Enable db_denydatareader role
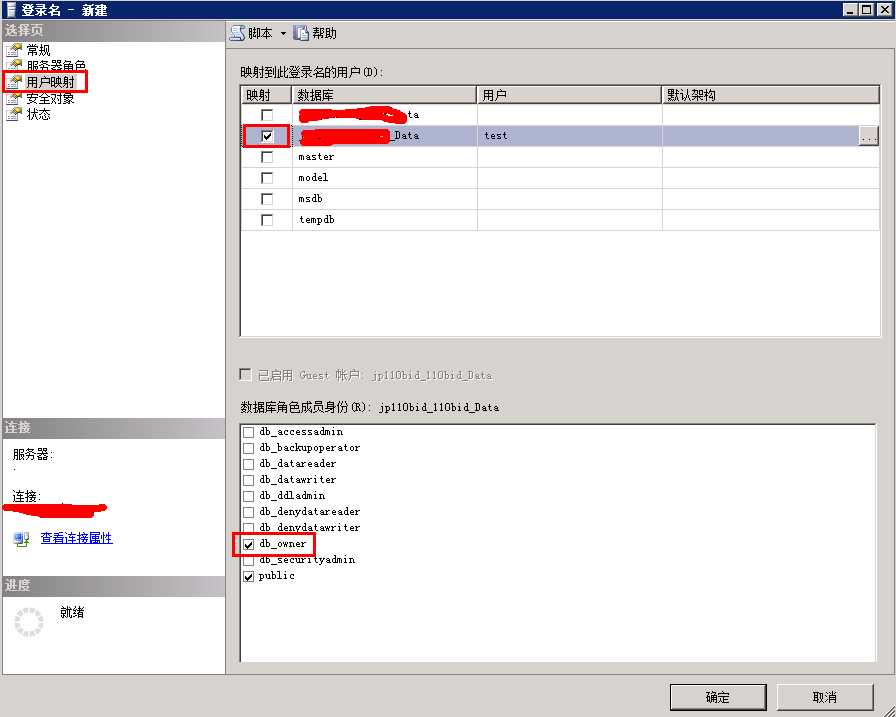896x717 pixels. pyautogui.click(x=249, y=512)
